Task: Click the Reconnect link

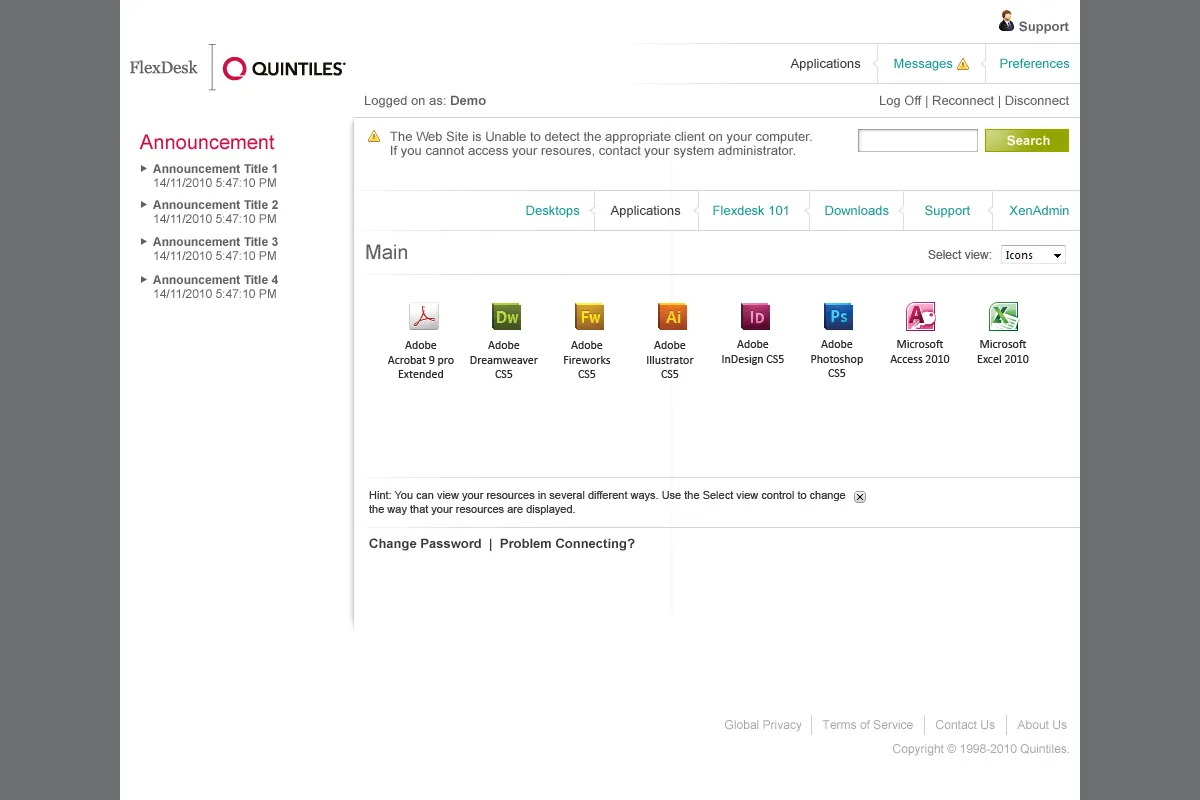Action: [x=963, y=101]
